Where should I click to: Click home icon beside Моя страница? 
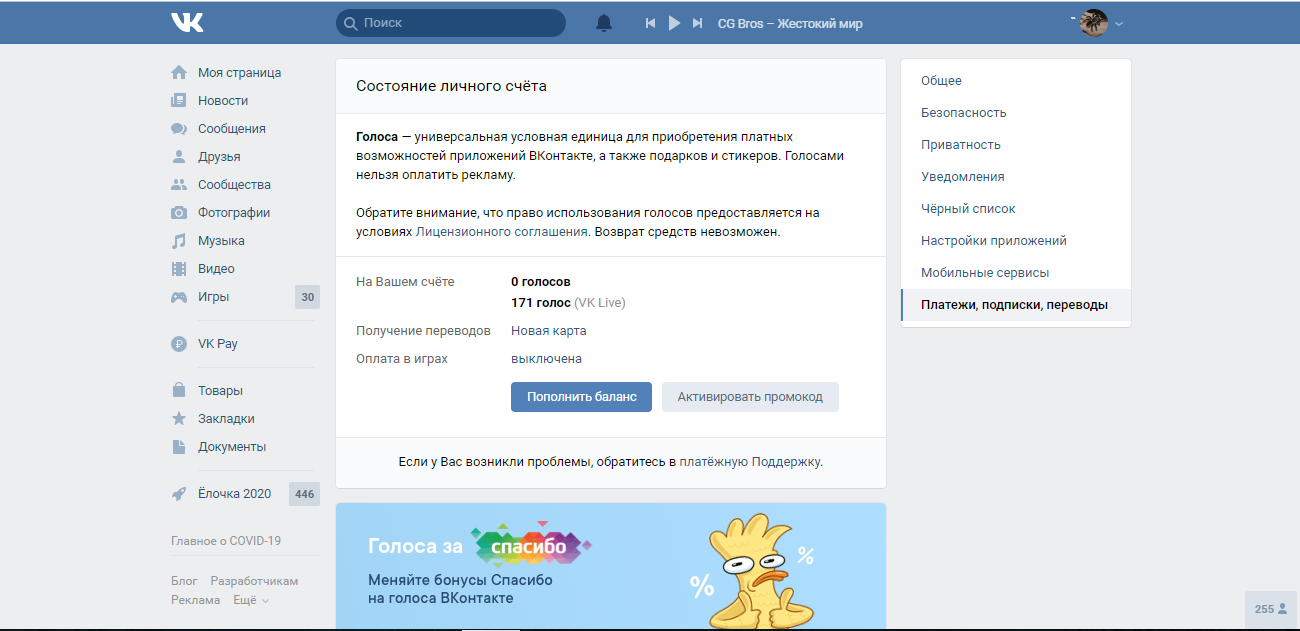pyautogui.click(x=179, y=72)
